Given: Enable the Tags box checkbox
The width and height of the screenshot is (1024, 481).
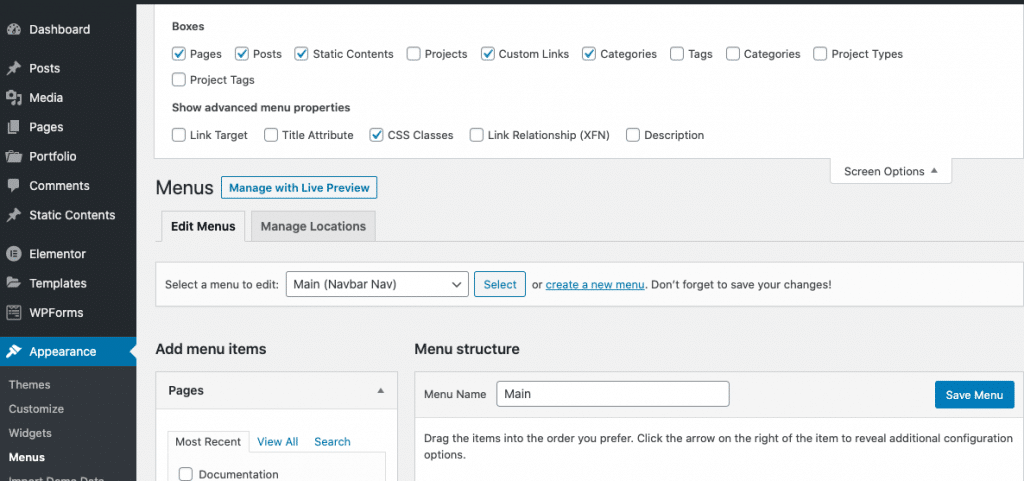Looking at the screenshot, I should click(x=677, y=54).
